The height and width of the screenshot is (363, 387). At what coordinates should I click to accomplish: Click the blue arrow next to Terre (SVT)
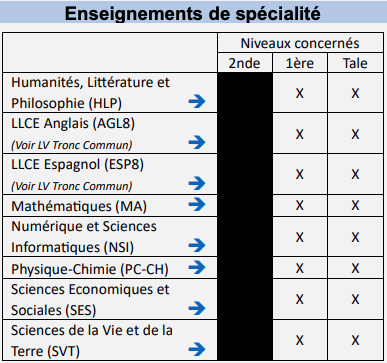(x=197, y=350)
